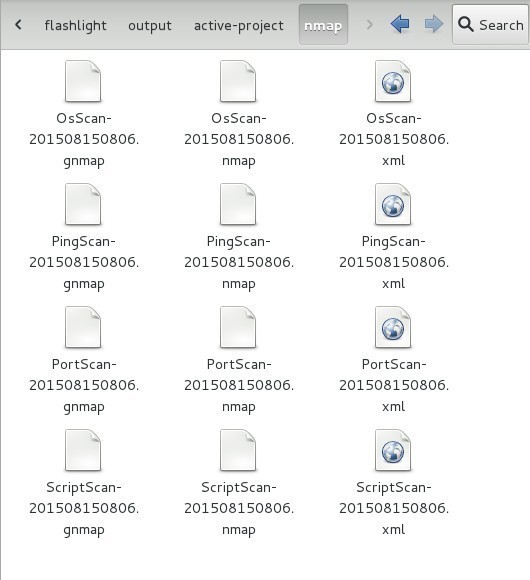The height and width of the screenshot is (580, 530).
Task: Go forward with the blue right arrow
Action: pyautogui.click(x=433, y=24)
